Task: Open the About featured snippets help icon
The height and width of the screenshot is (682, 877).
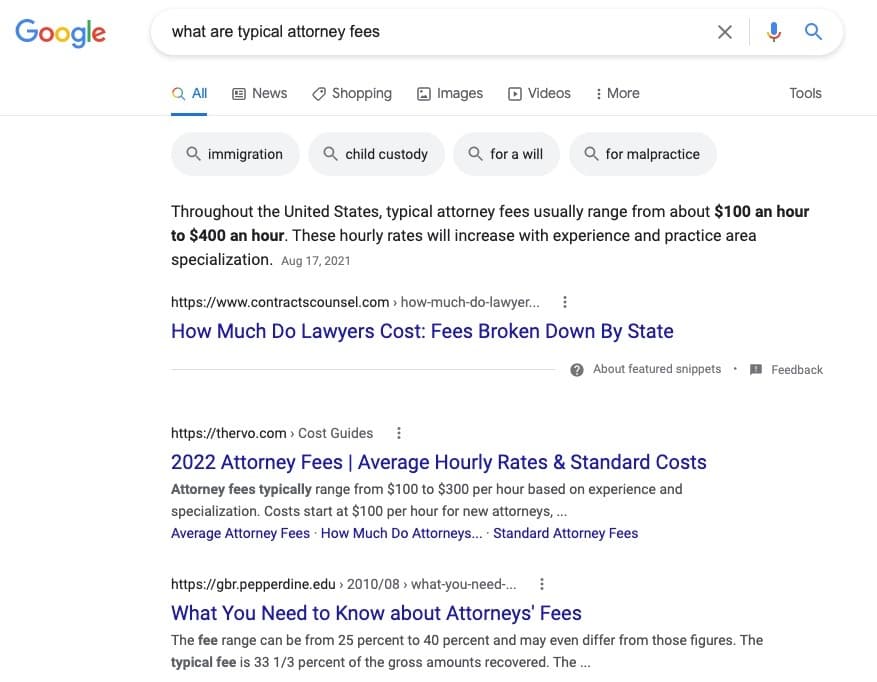Action: pyautogui.click(x=577, y=370)
